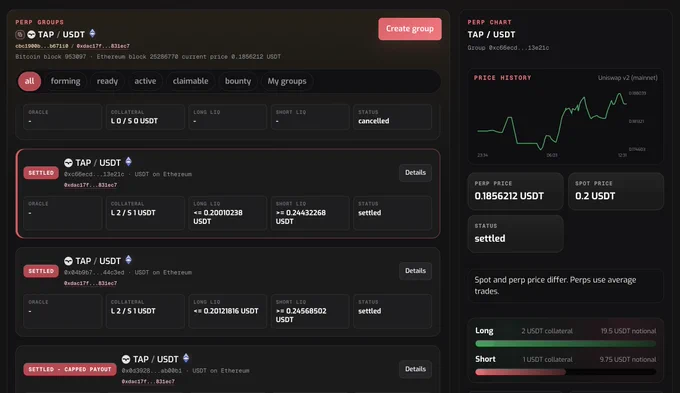
Task: Click the Long collateral progress bar
Action: click(566, 344)
